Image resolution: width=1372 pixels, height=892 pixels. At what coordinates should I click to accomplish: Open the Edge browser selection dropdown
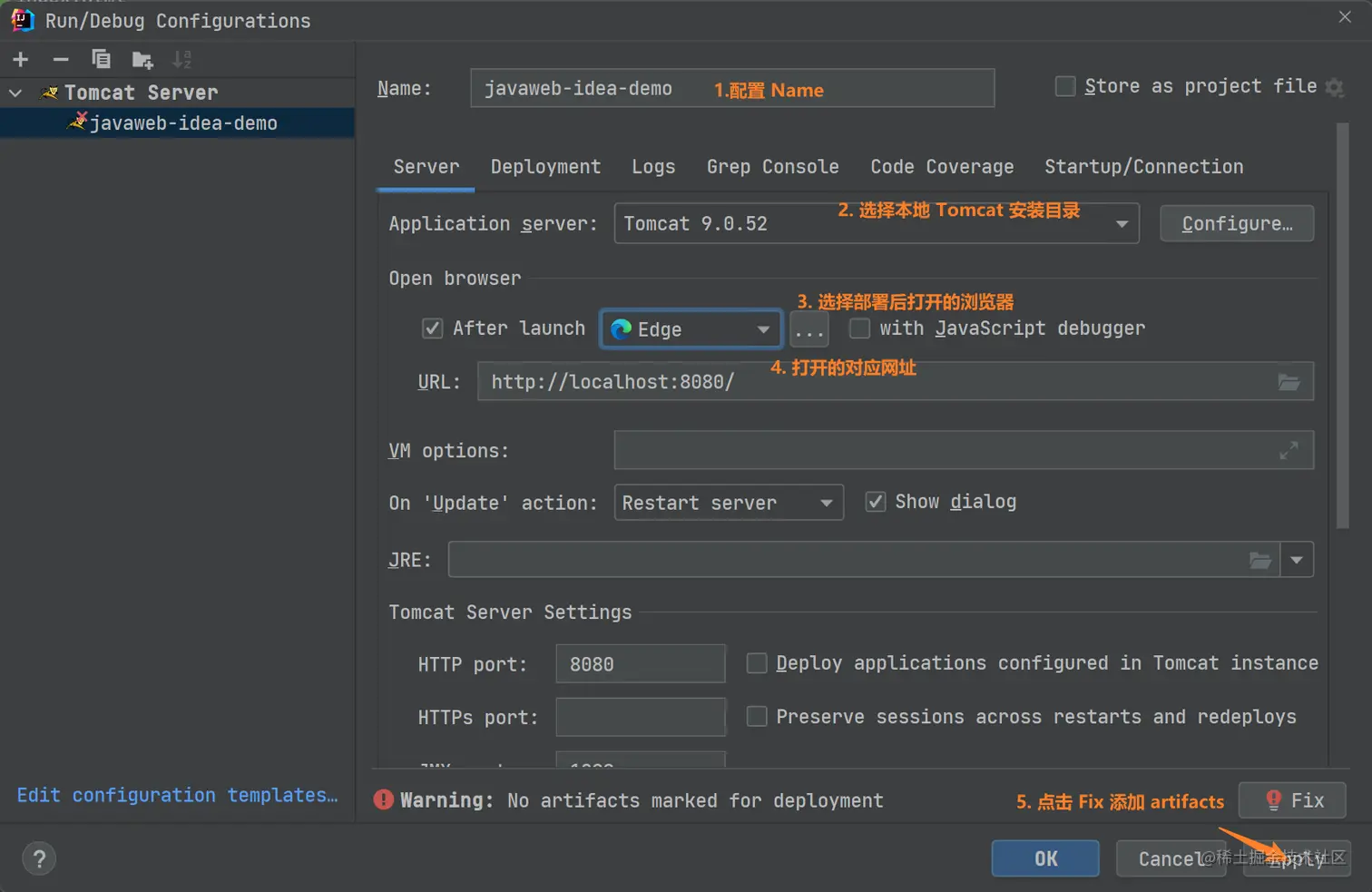tap(691, 329)
